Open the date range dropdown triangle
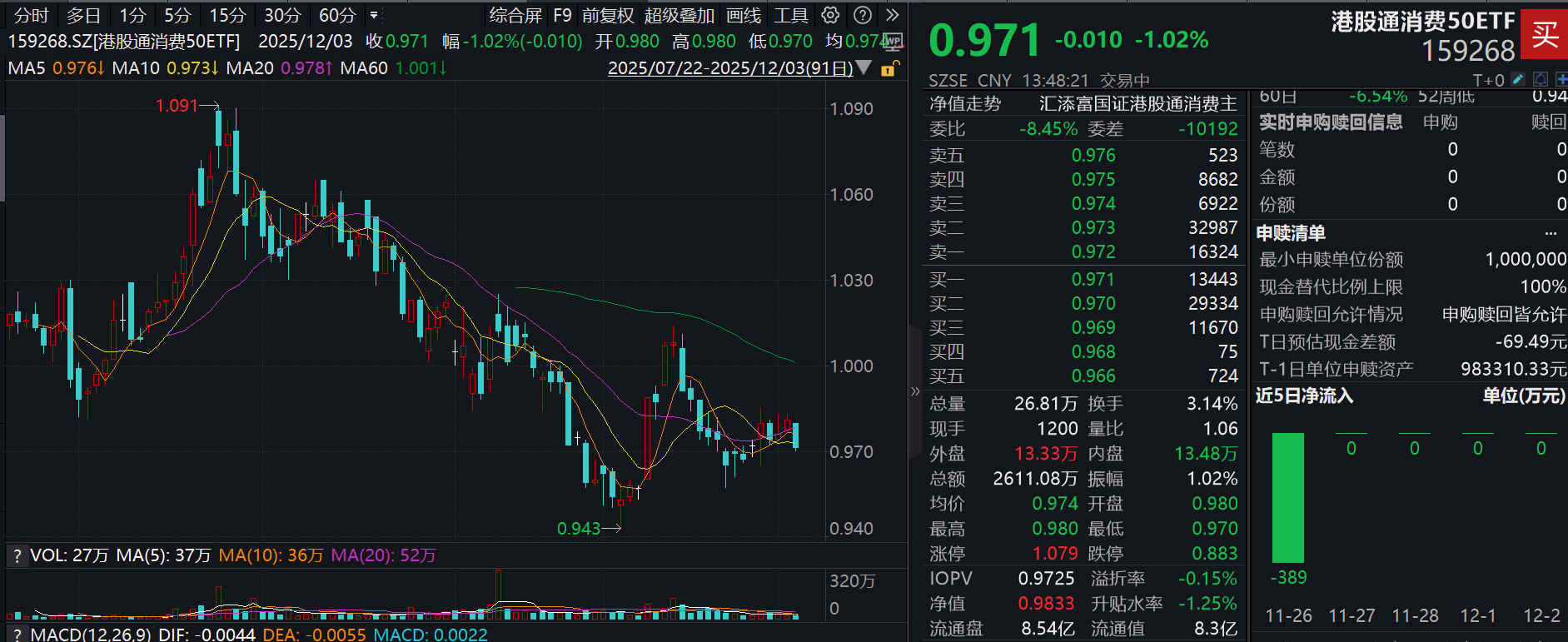Image resolution: width=1568 pixels, height=642 pixels. tap(864, 67)
